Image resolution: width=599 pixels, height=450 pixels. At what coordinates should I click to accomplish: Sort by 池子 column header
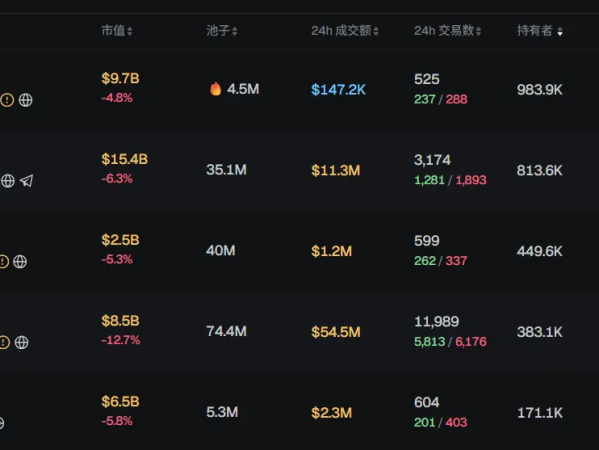pos(222,31)
